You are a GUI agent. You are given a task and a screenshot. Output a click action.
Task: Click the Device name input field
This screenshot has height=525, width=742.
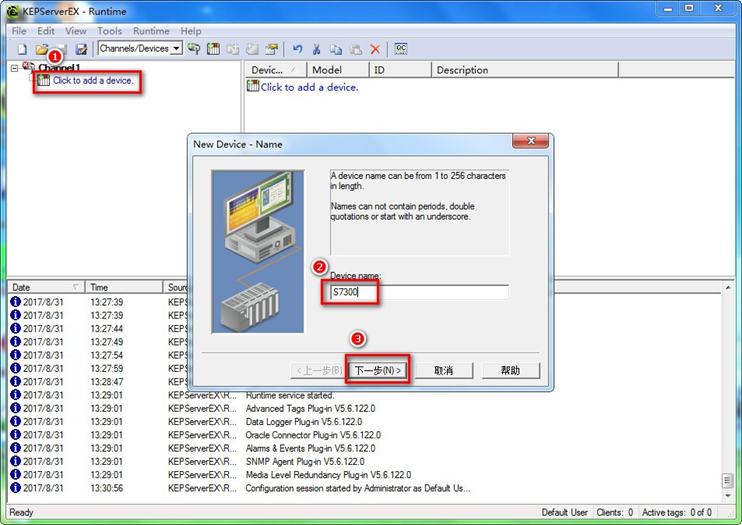pyautogui.click(x=419, y=292)
